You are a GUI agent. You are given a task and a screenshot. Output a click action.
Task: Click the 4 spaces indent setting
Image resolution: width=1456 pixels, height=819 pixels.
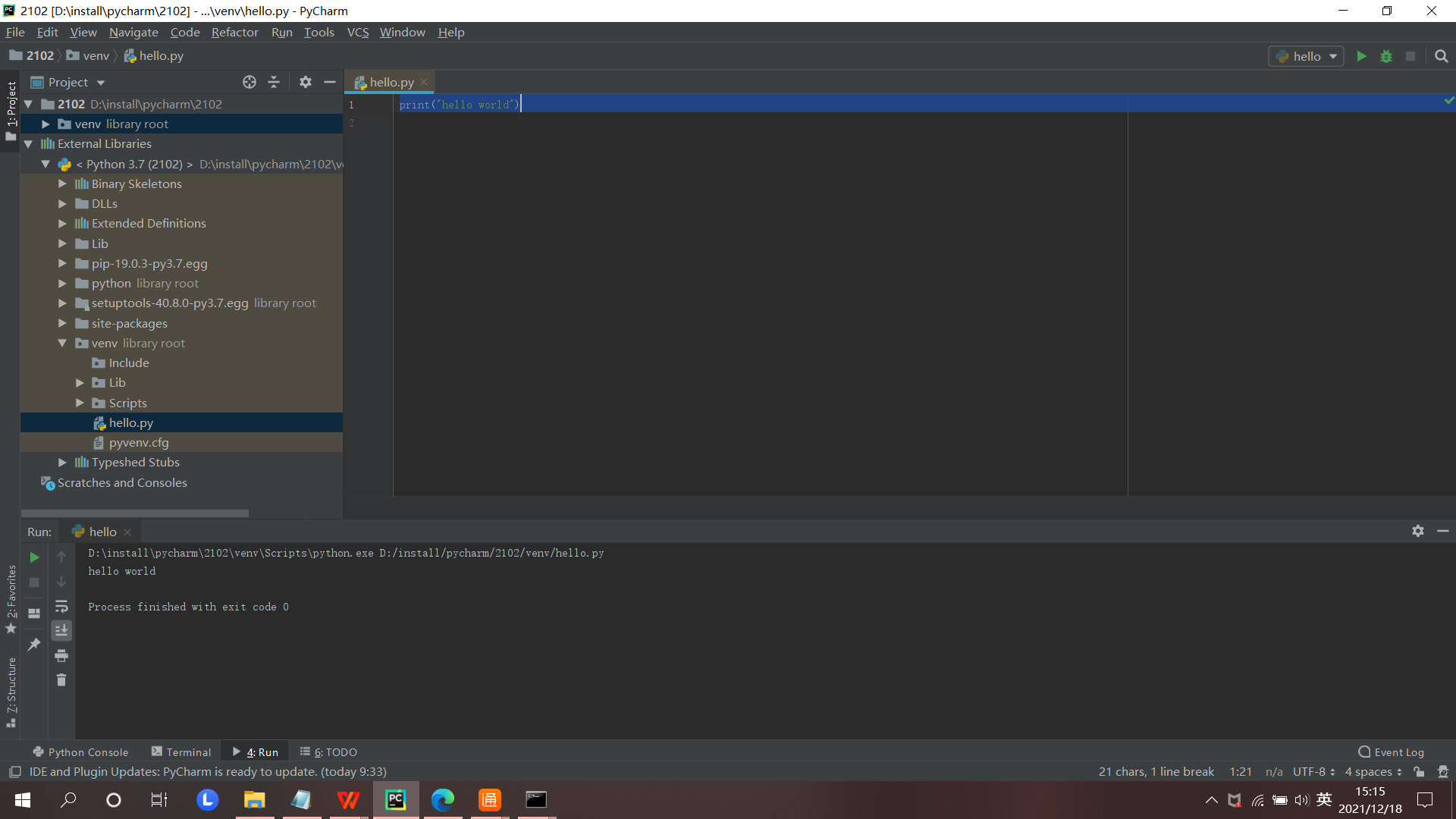(x=1373, y=772)
